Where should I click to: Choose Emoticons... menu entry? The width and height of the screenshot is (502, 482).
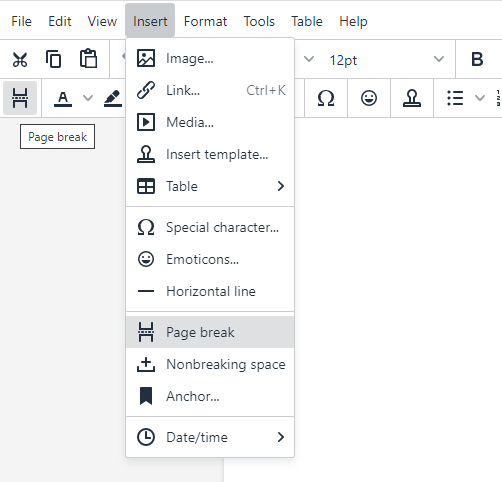(210, 259)
